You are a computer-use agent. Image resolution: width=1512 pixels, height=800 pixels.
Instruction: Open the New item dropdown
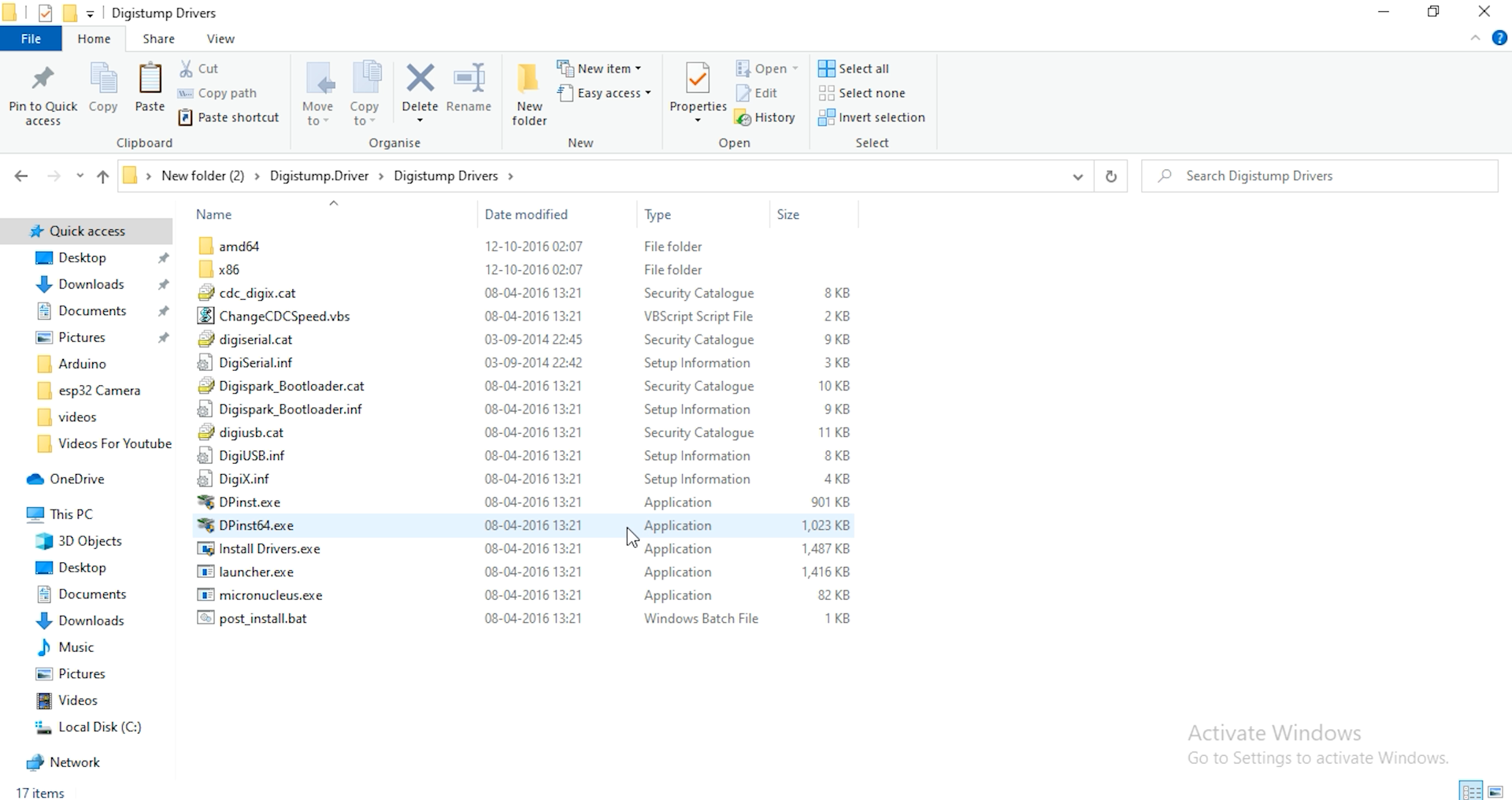pos(600,68)
